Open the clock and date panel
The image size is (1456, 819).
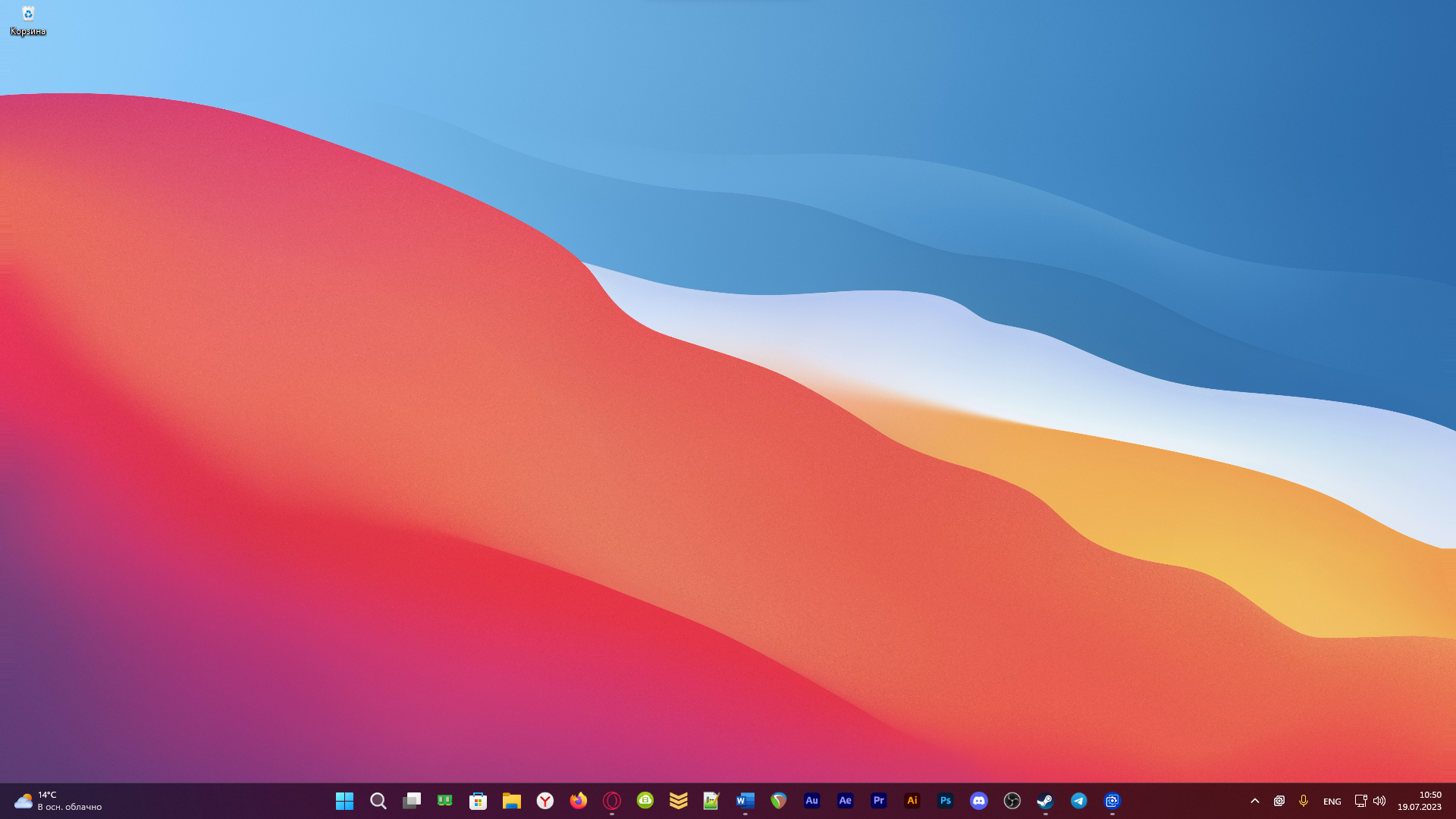click(1419, 801)
